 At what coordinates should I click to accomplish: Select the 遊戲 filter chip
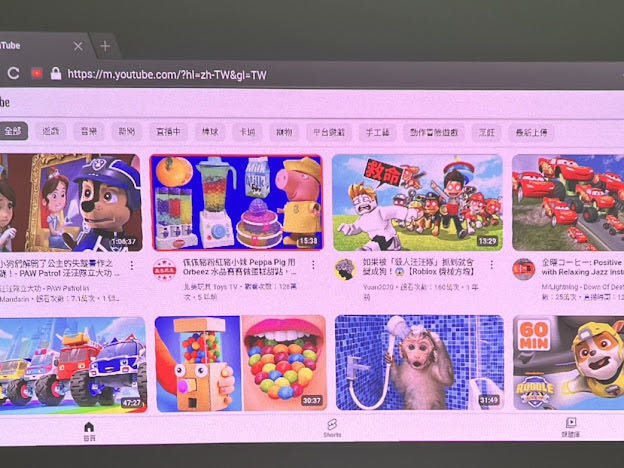click(51, 131)
